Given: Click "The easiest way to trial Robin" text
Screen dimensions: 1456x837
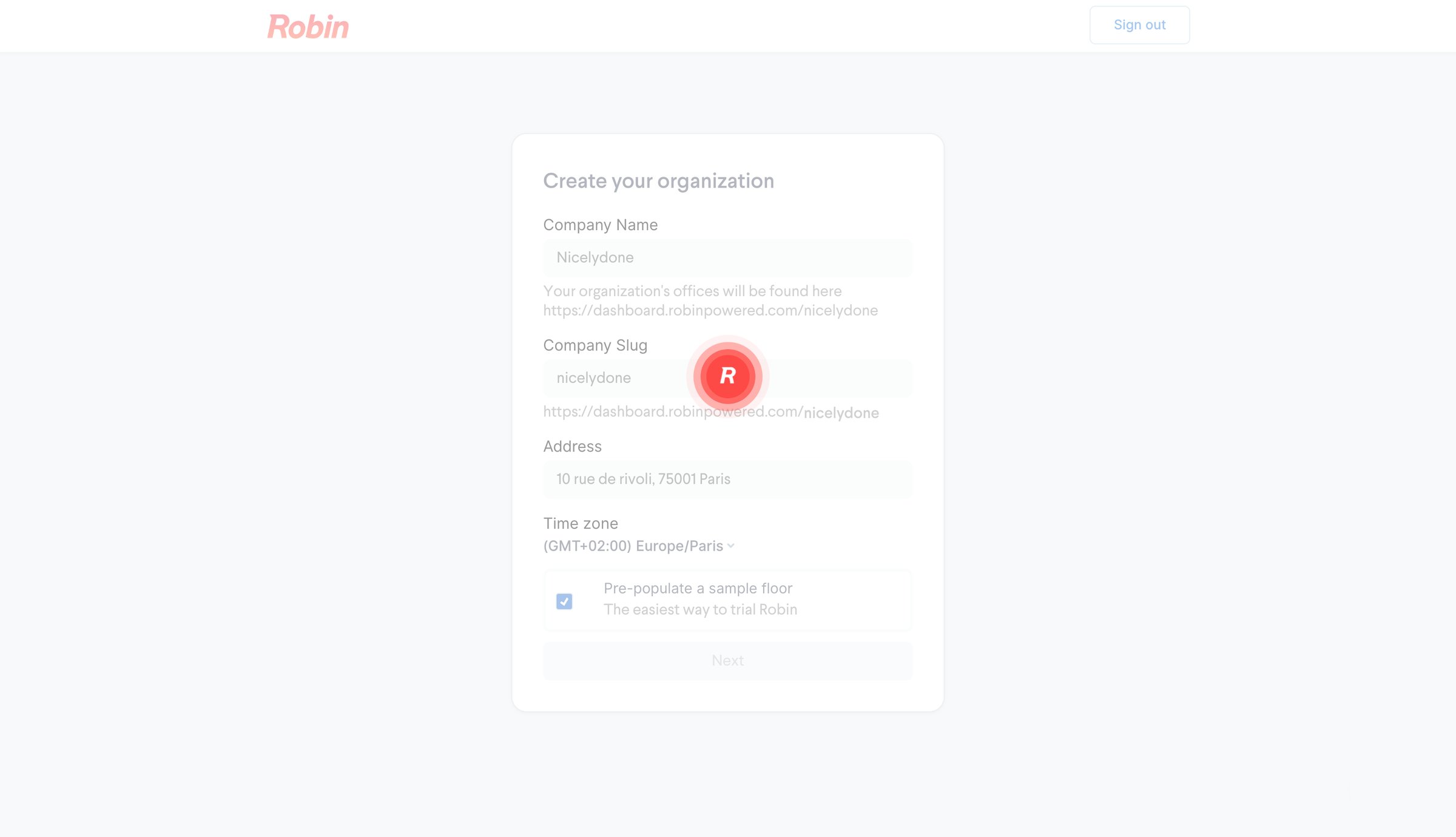Looking at the screenshot, I should pos(700,609).
